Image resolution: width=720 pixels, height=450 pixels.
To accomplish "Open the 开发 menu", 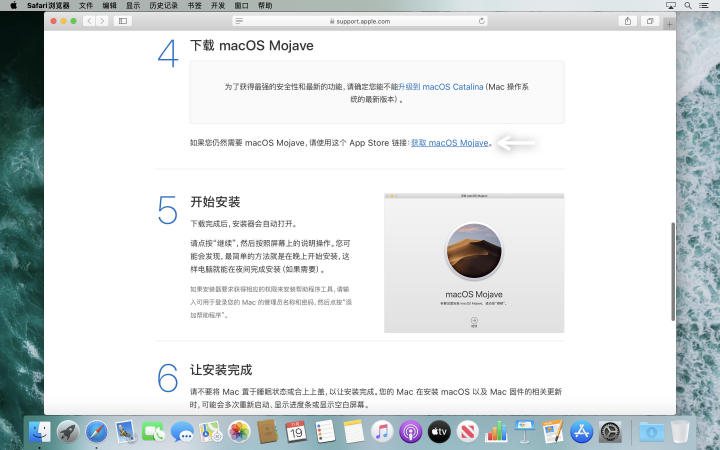I will click(x=218, y=6).
